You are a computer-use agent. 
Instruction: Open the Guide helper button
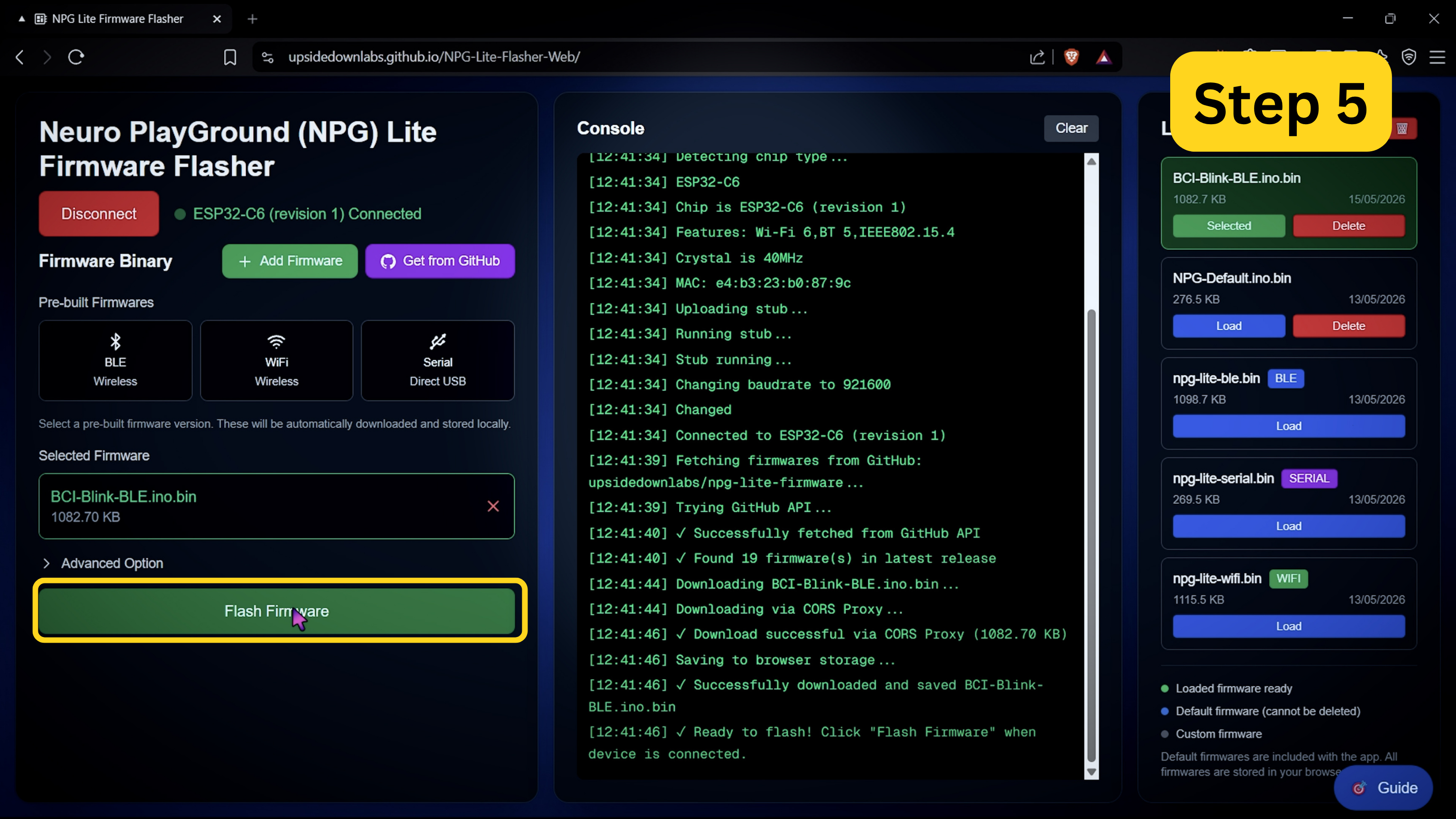click(x=1383, y=787)
